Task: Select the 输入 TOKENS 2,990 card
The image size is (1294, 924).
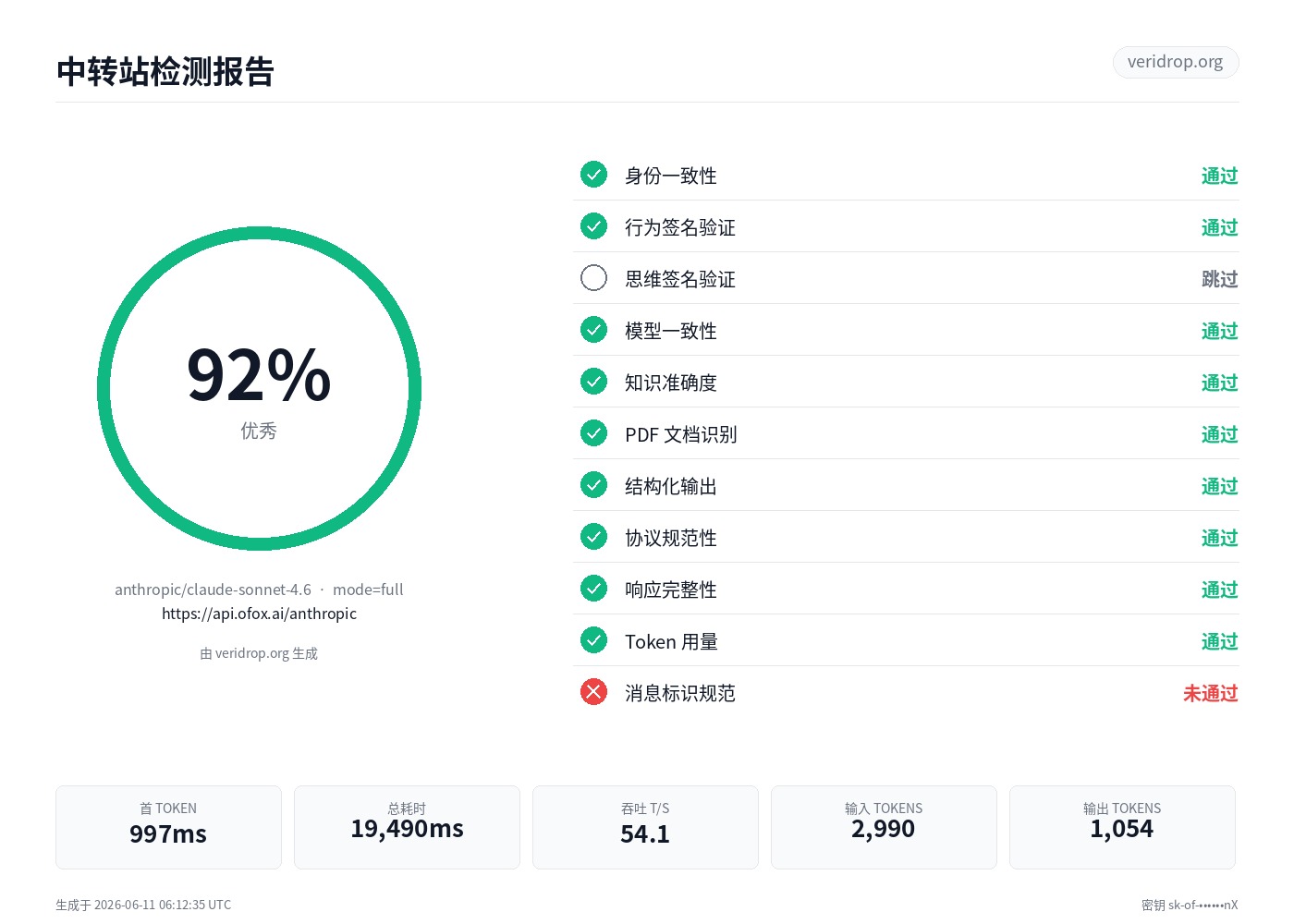Action: tap(884, 827)
